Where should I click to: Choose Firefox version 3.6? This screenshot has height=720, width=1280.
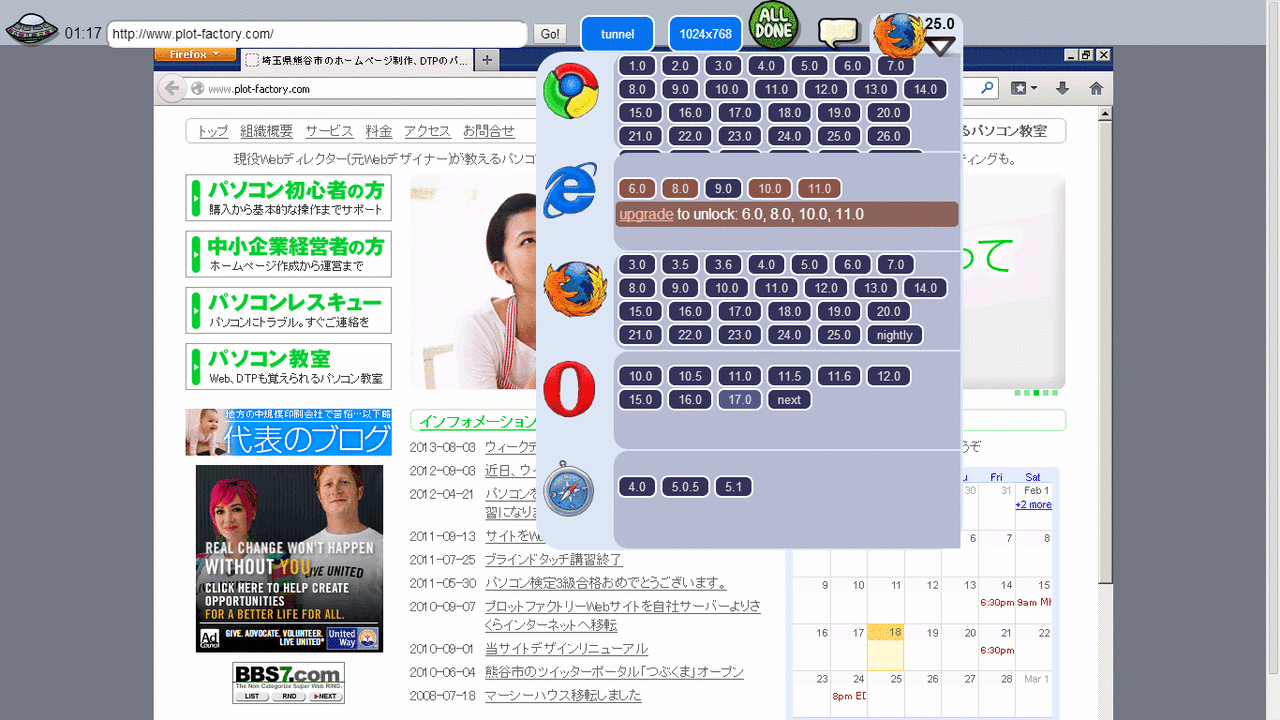coord(723,265)
